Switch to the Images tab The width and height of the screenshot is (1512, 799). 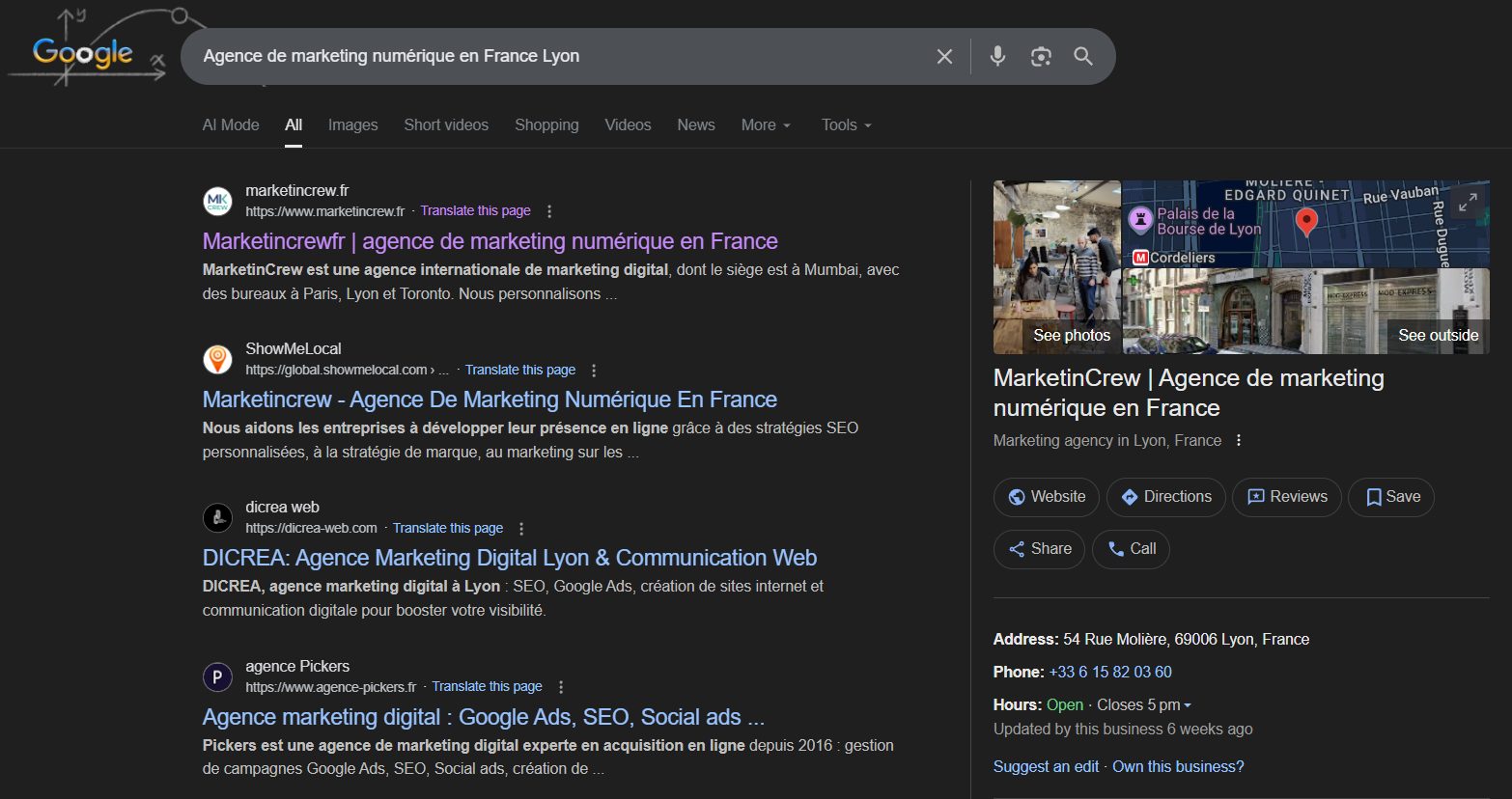[352, 125]
